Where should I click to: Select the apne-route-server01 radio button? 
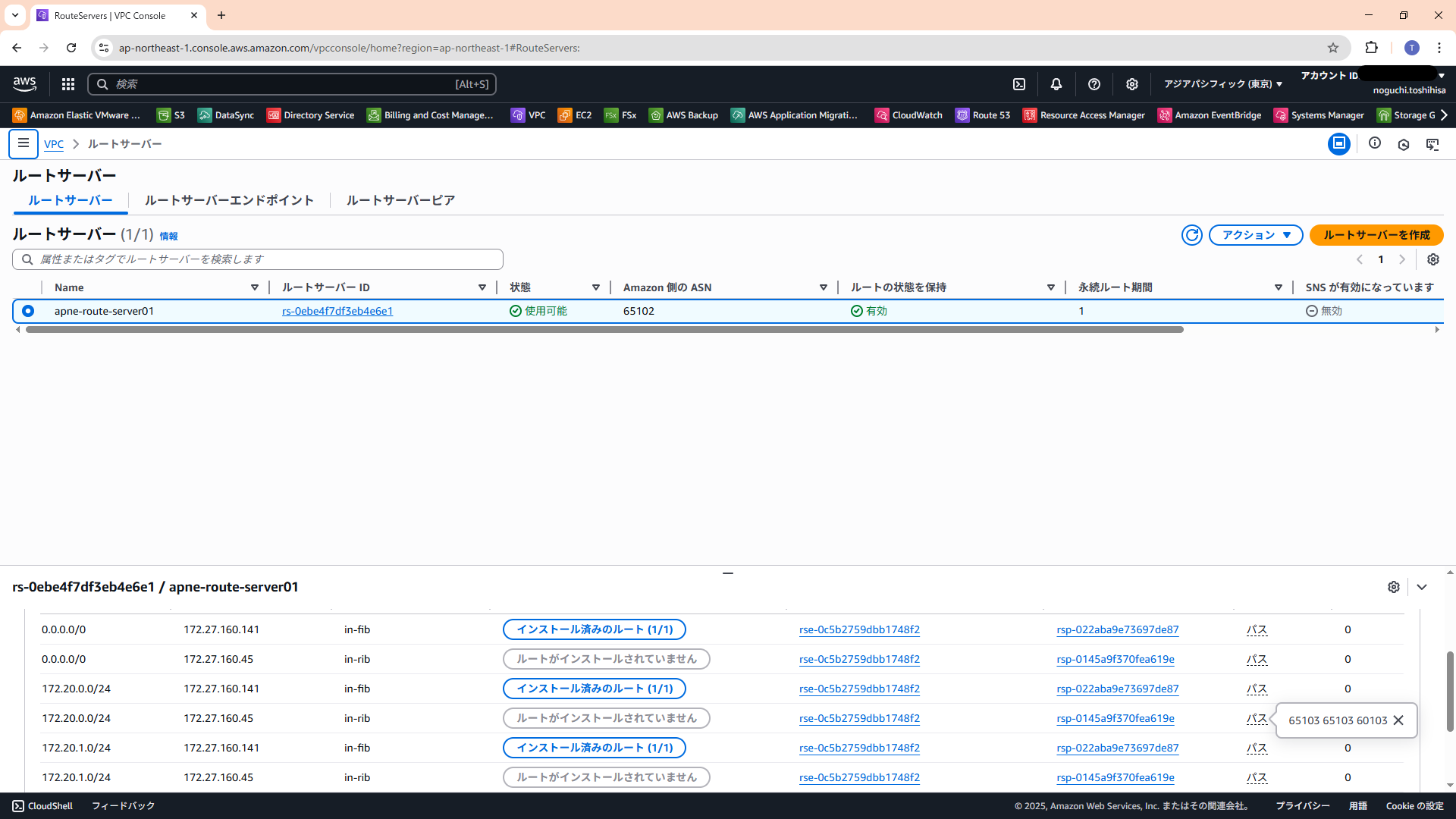(28, 311)
